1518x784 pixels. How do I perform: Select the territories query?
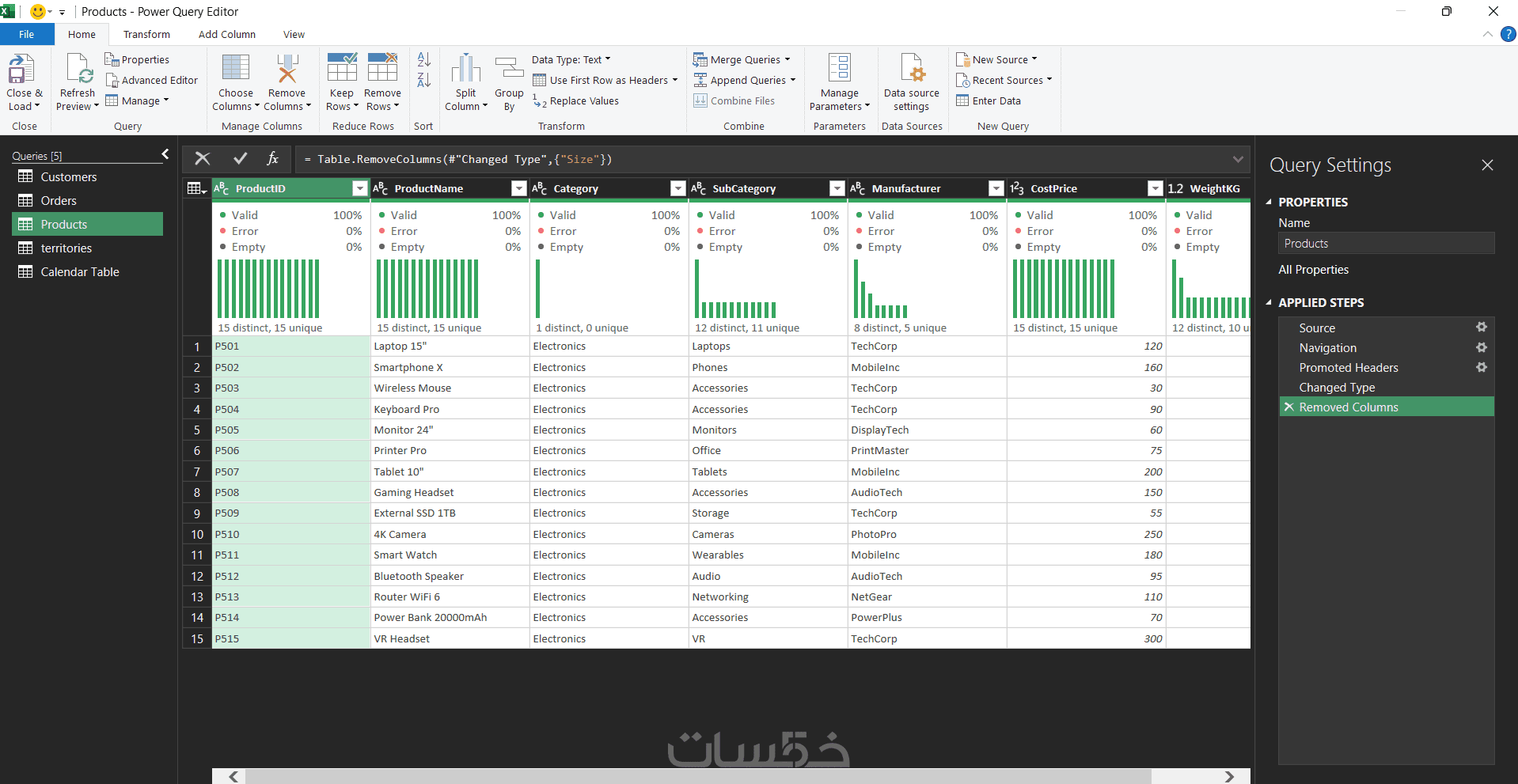click(88, 248)
